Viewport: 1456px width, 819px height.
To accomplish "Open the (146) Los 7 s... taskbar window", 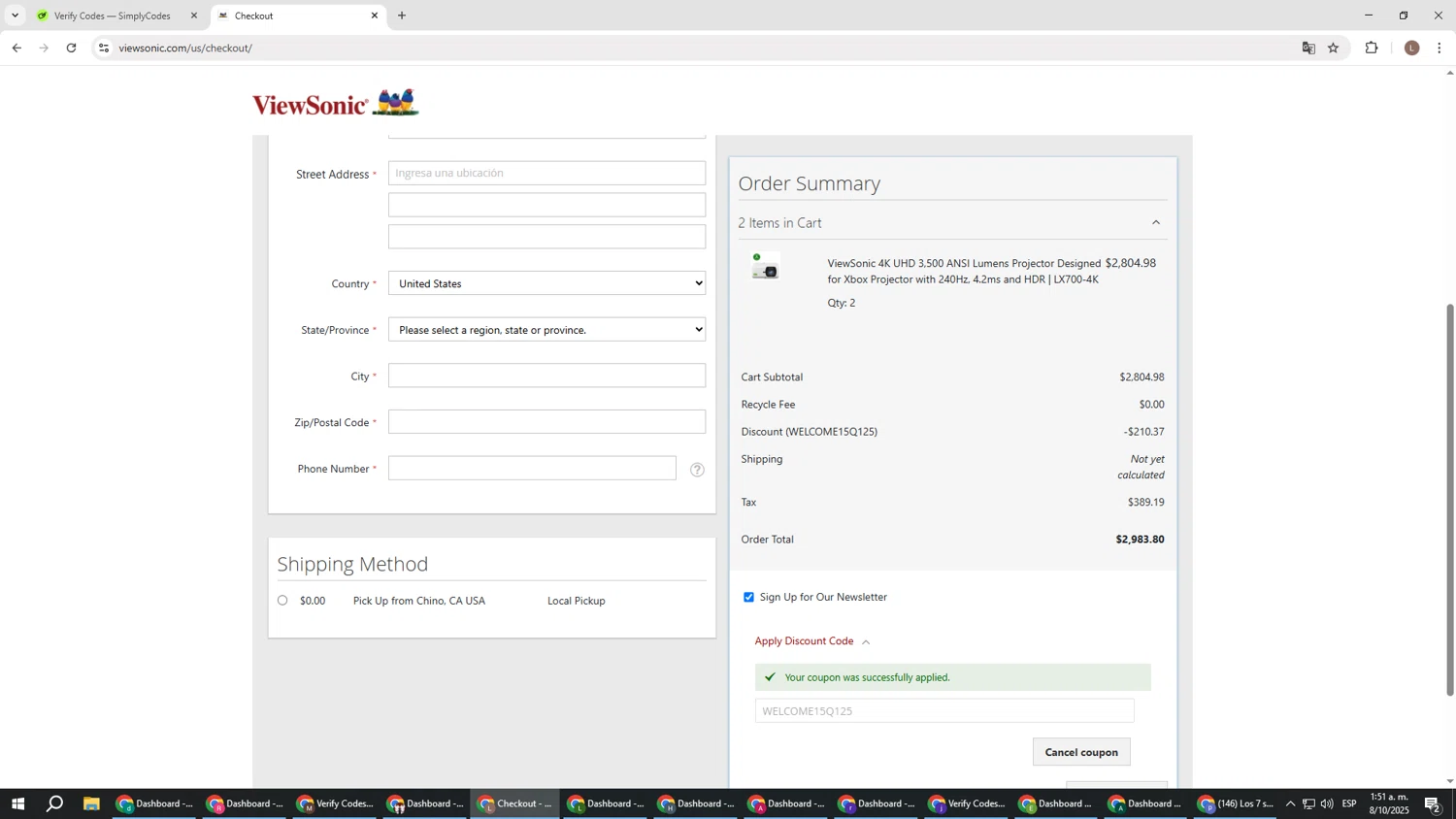I will [1236, 803].
